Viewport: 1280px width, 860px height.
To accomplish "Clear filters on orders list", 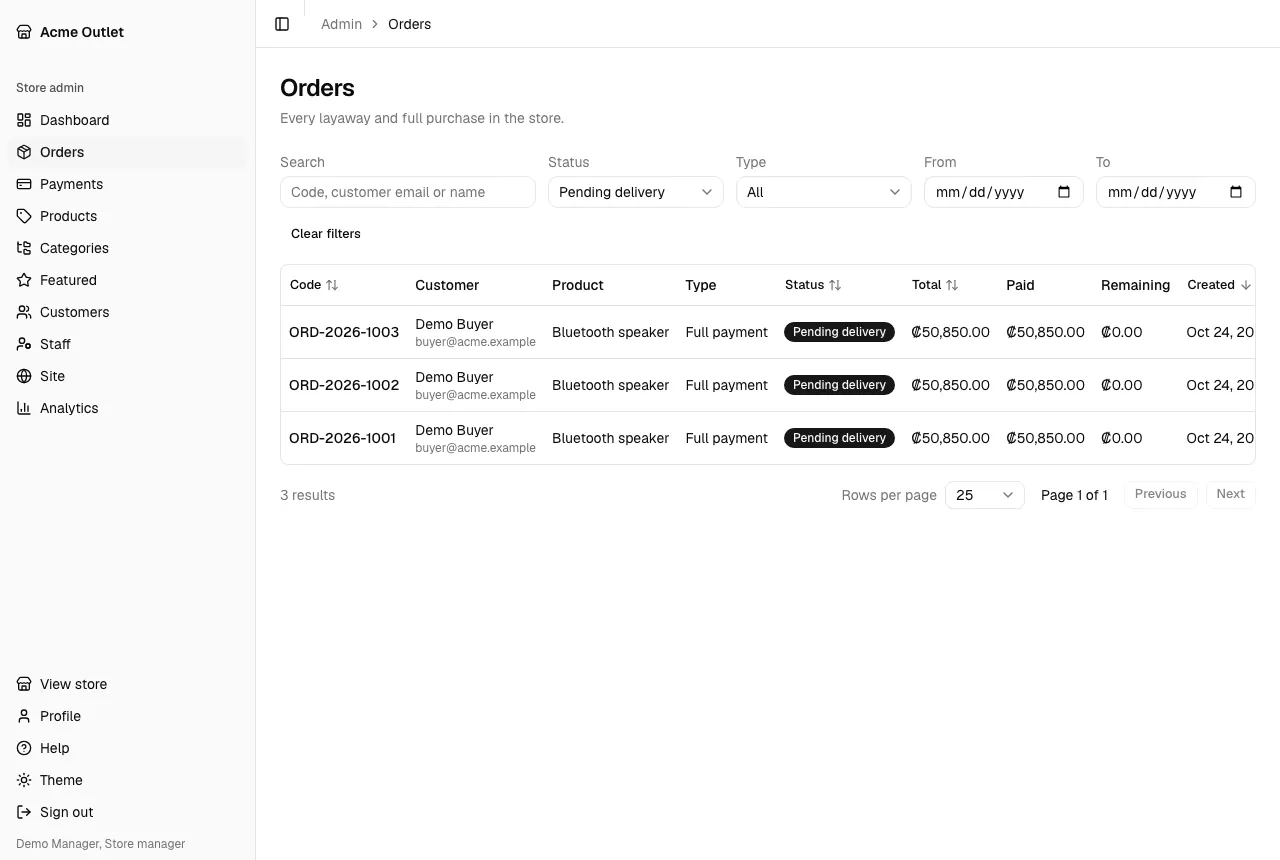I will coord(326,234).
